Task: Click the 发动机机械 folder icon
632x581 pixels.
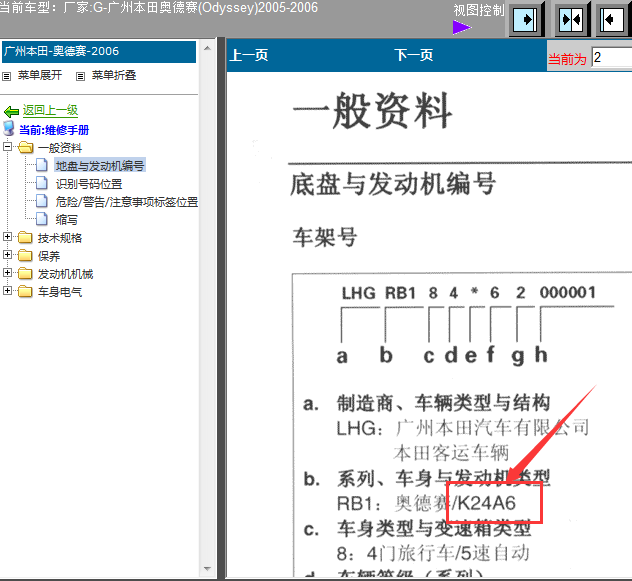Action: [25, 273]
